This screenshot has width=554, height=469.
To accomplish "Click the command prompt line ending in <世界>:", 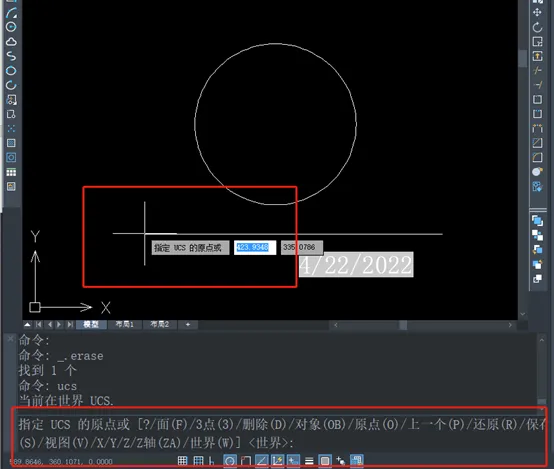I will coord(156,442).
